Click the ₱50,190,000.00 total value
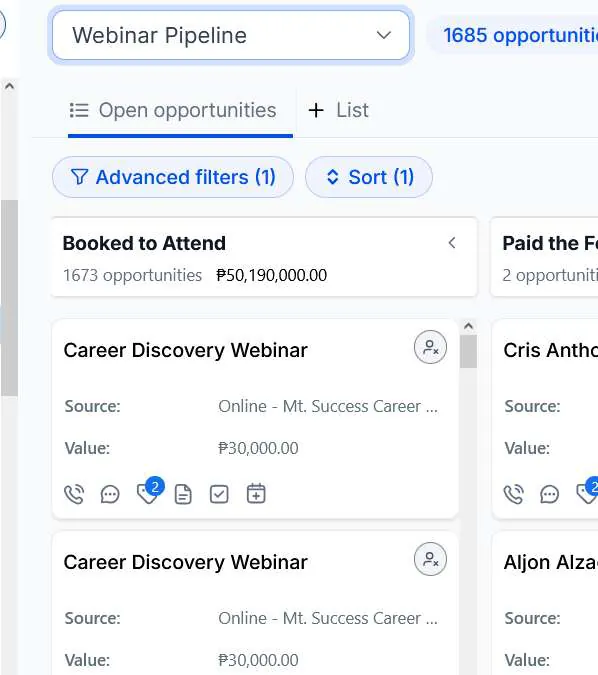Image resolution: width=598 pixels, height=675 pixels. [x=272, y=275]
